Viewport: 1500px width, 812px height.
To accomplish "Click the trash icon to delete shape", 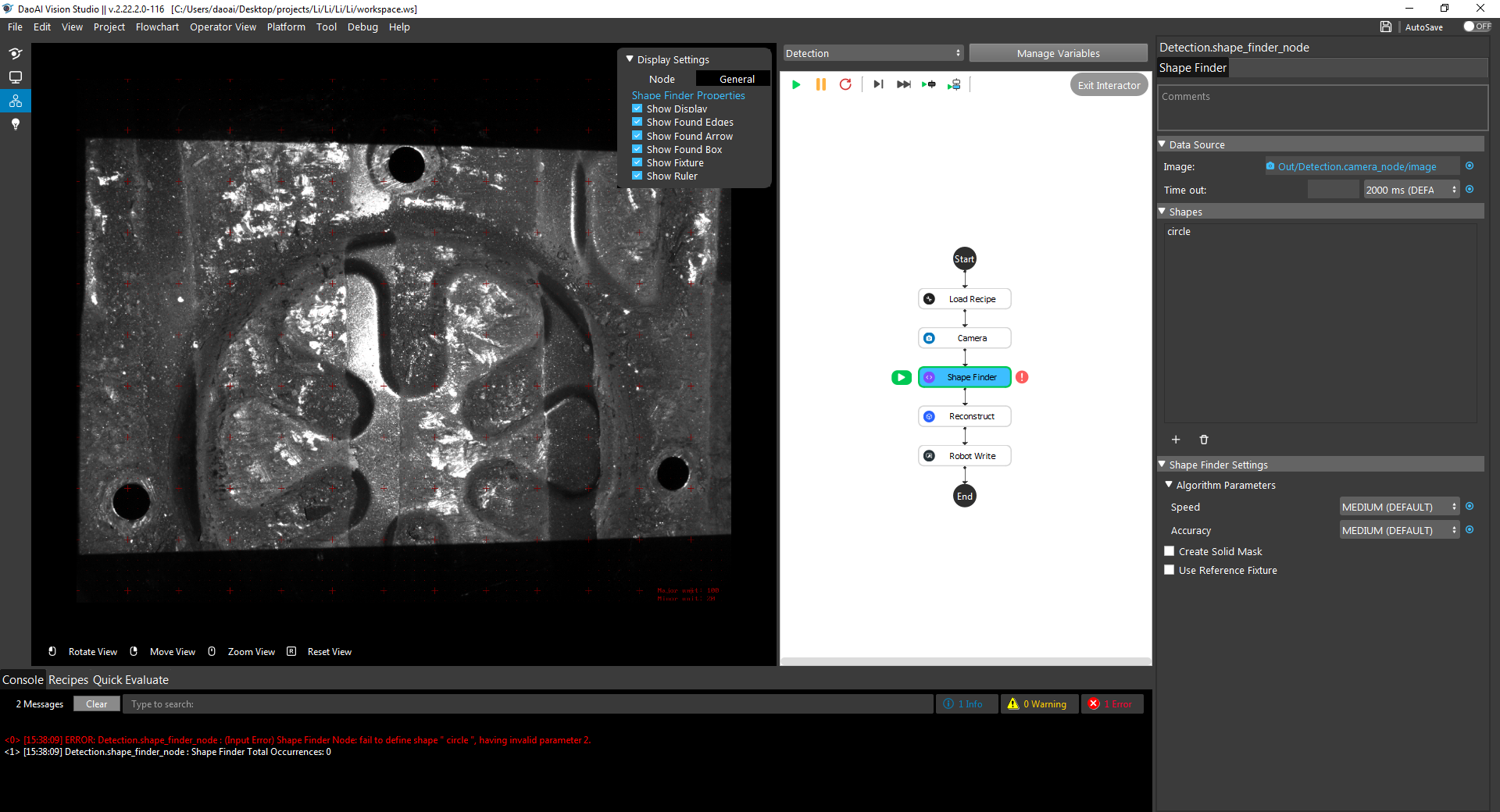I will 1204,440.
